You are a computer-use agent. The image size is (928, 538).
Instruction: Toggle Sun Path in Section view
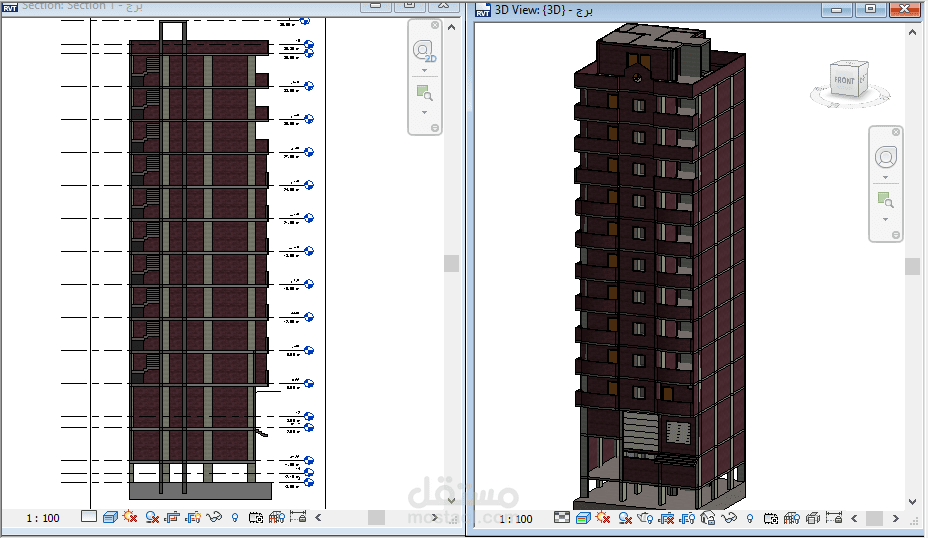pyautogui.click(x=130, y=517)
